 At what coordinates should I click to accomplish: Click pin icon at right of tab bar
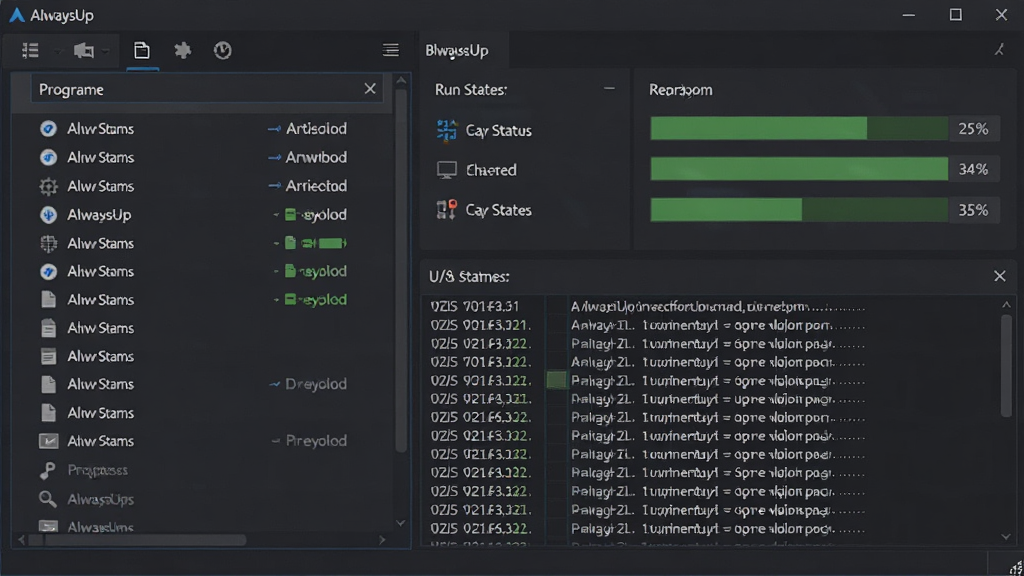click(x=999, y=50)
